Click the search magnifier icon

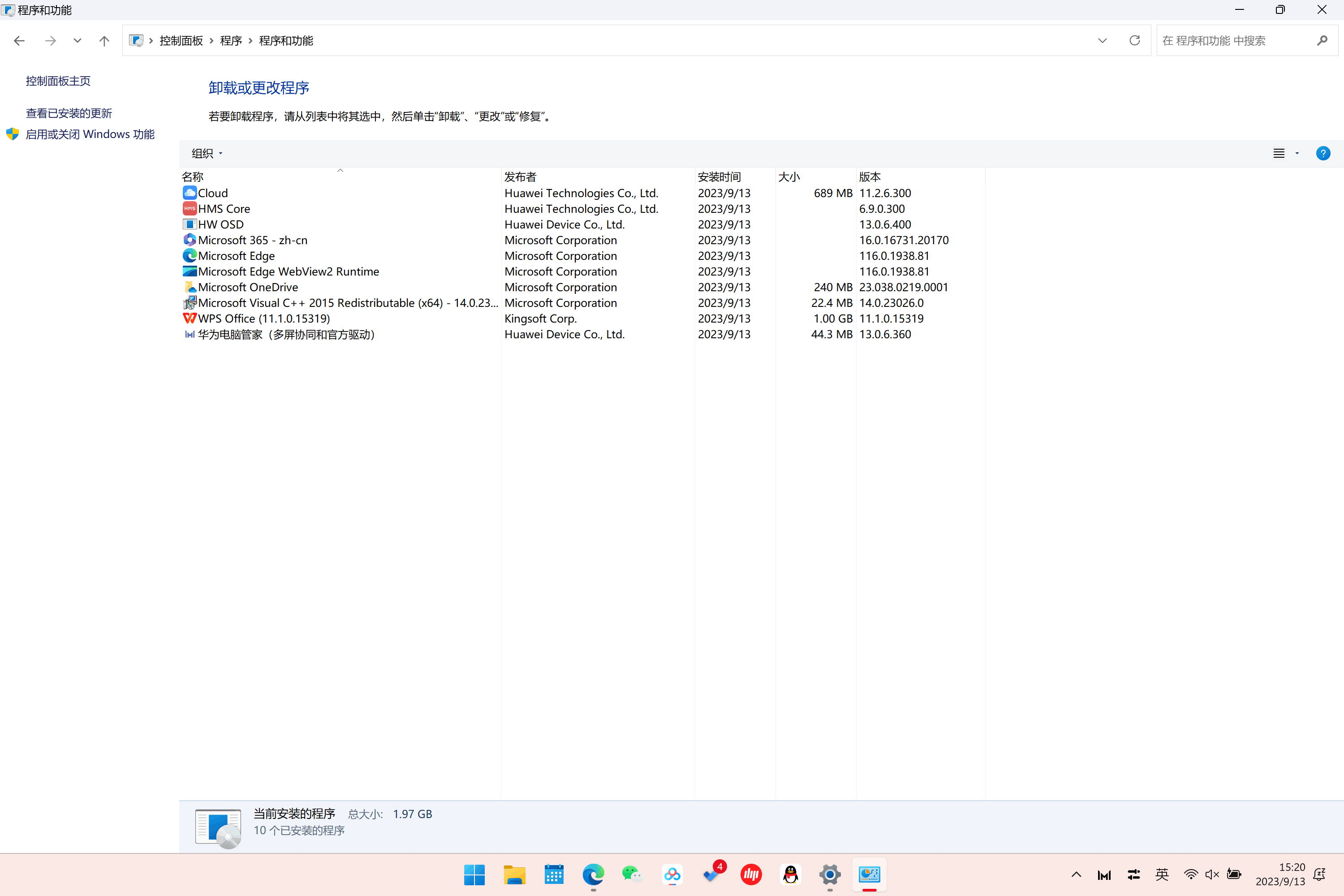(x=1322, y=41)
